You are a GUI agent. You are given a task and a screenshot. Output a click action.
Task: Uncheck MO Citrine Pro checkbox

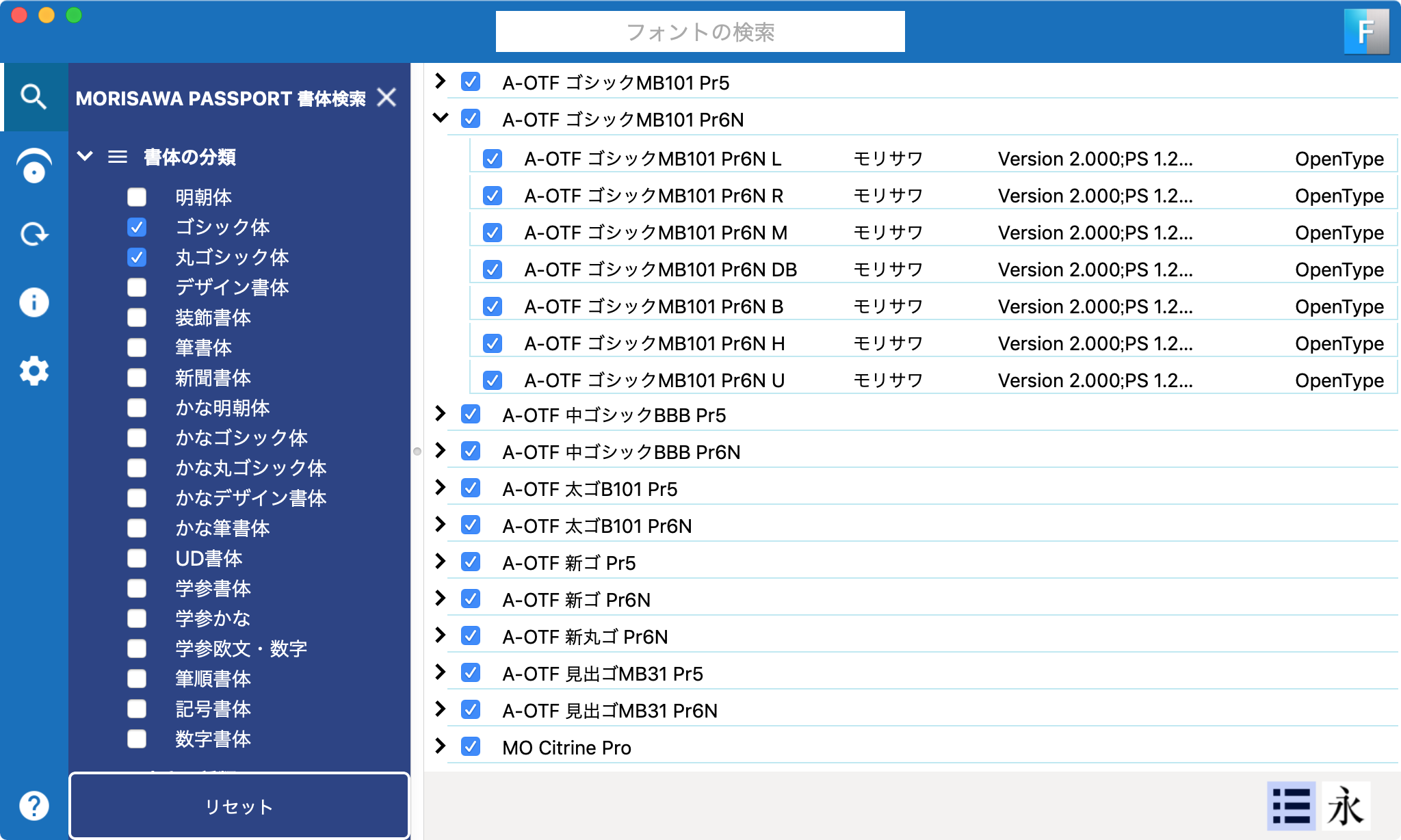pos(471,747)
